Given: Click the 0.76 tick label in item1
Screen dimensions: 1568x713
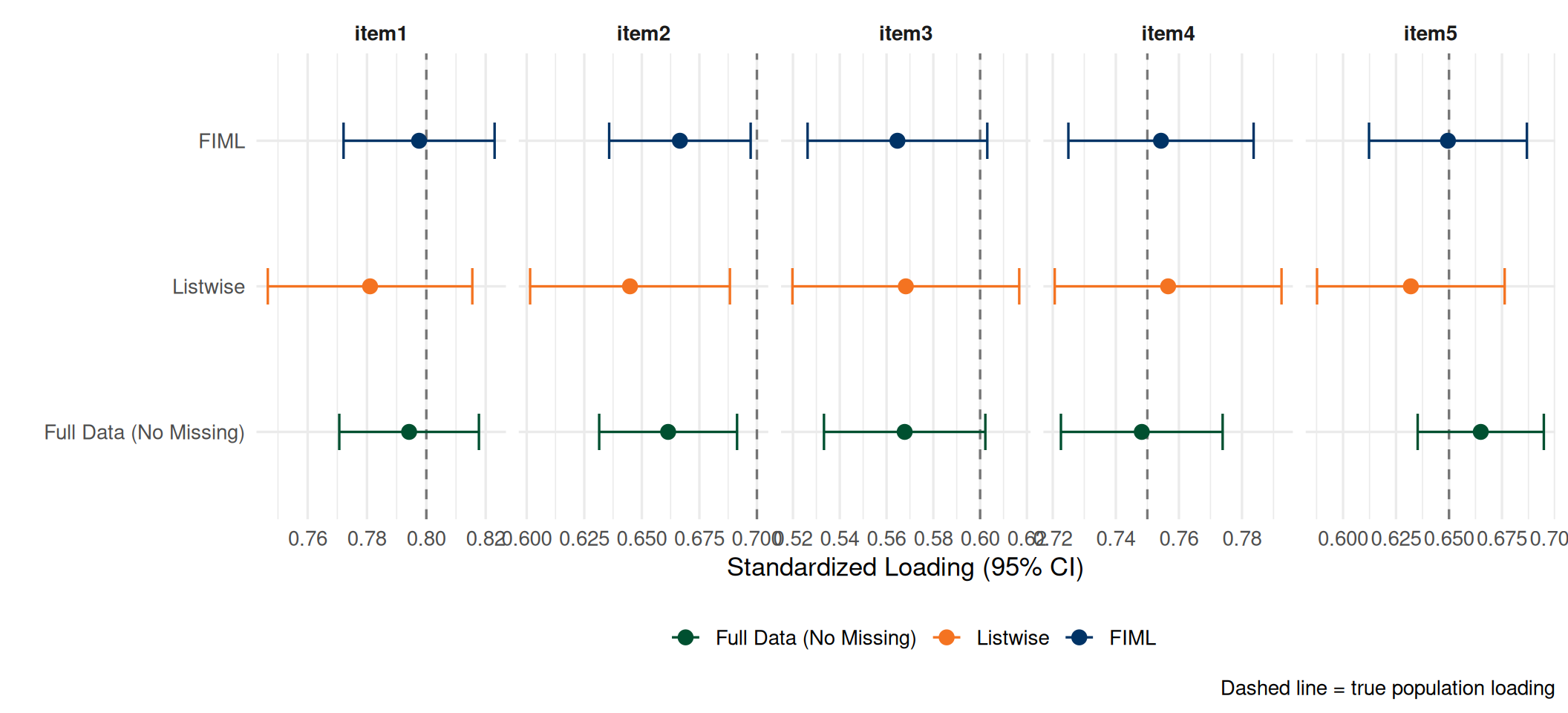Looking at the screenshot, I should tap(307, 538).
